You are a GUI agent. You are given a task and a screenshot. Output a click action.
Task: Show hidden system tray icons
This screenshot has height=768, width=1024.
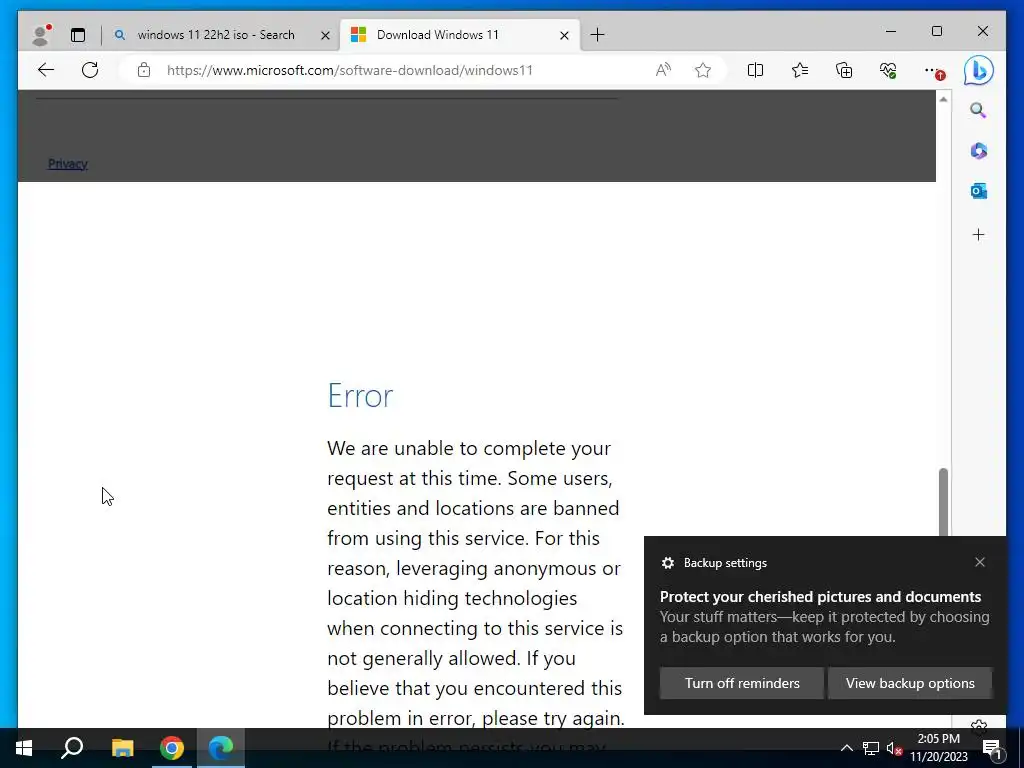(x=846, y=748)
